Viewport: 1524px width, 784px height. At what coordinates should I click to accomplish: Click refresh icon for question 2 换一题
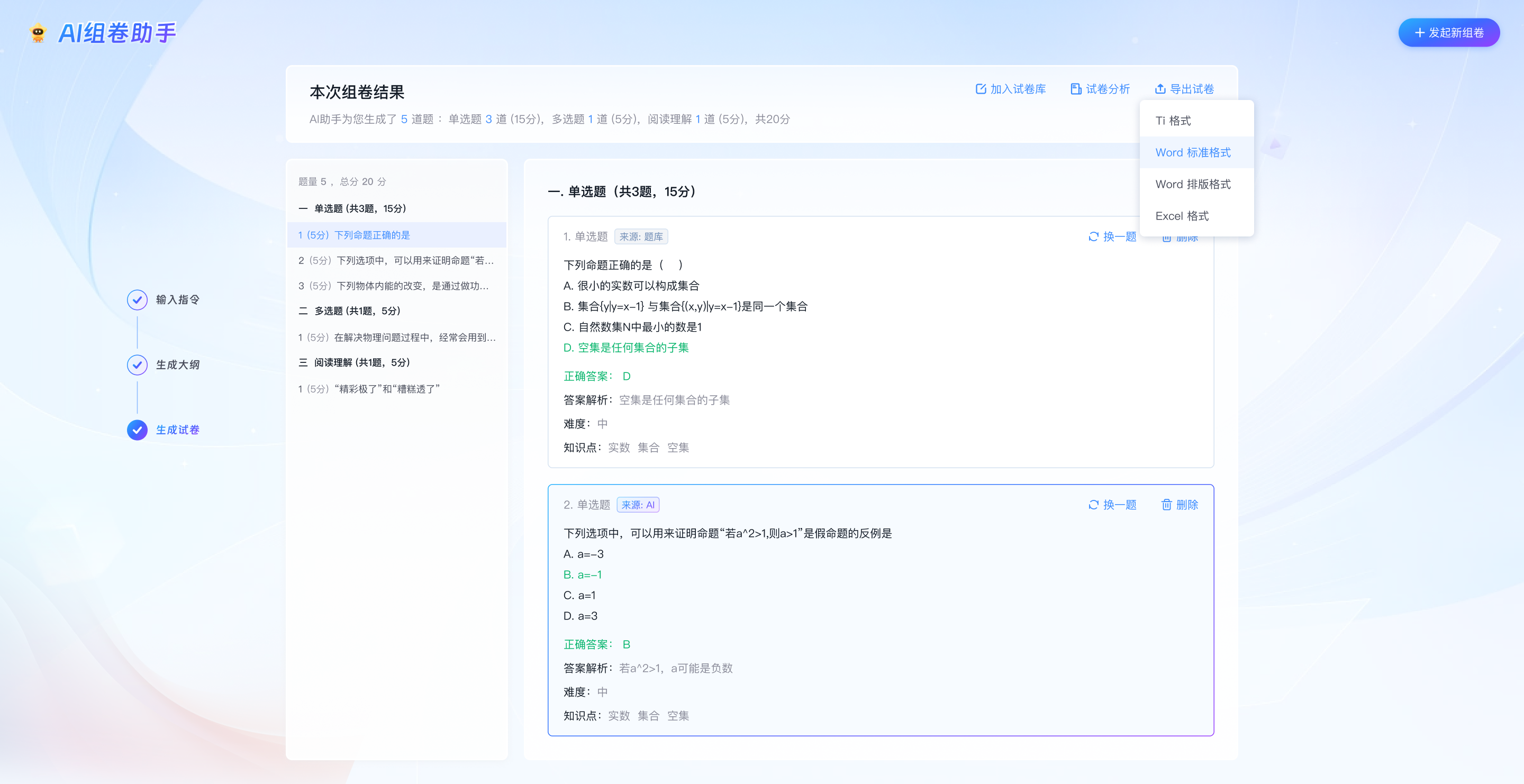coord(1093,504)
